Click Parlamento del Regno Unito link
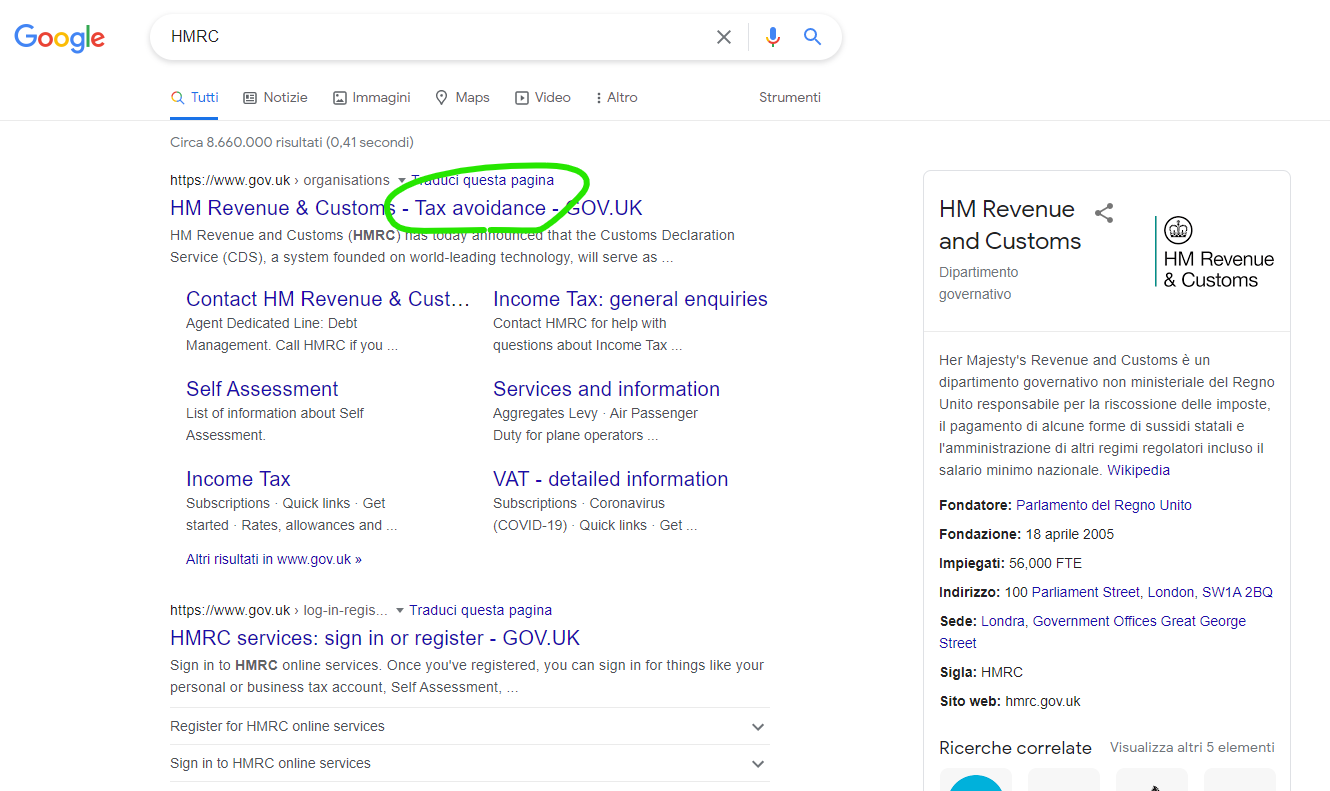Screen dimensions: 1330x791 1104,505
